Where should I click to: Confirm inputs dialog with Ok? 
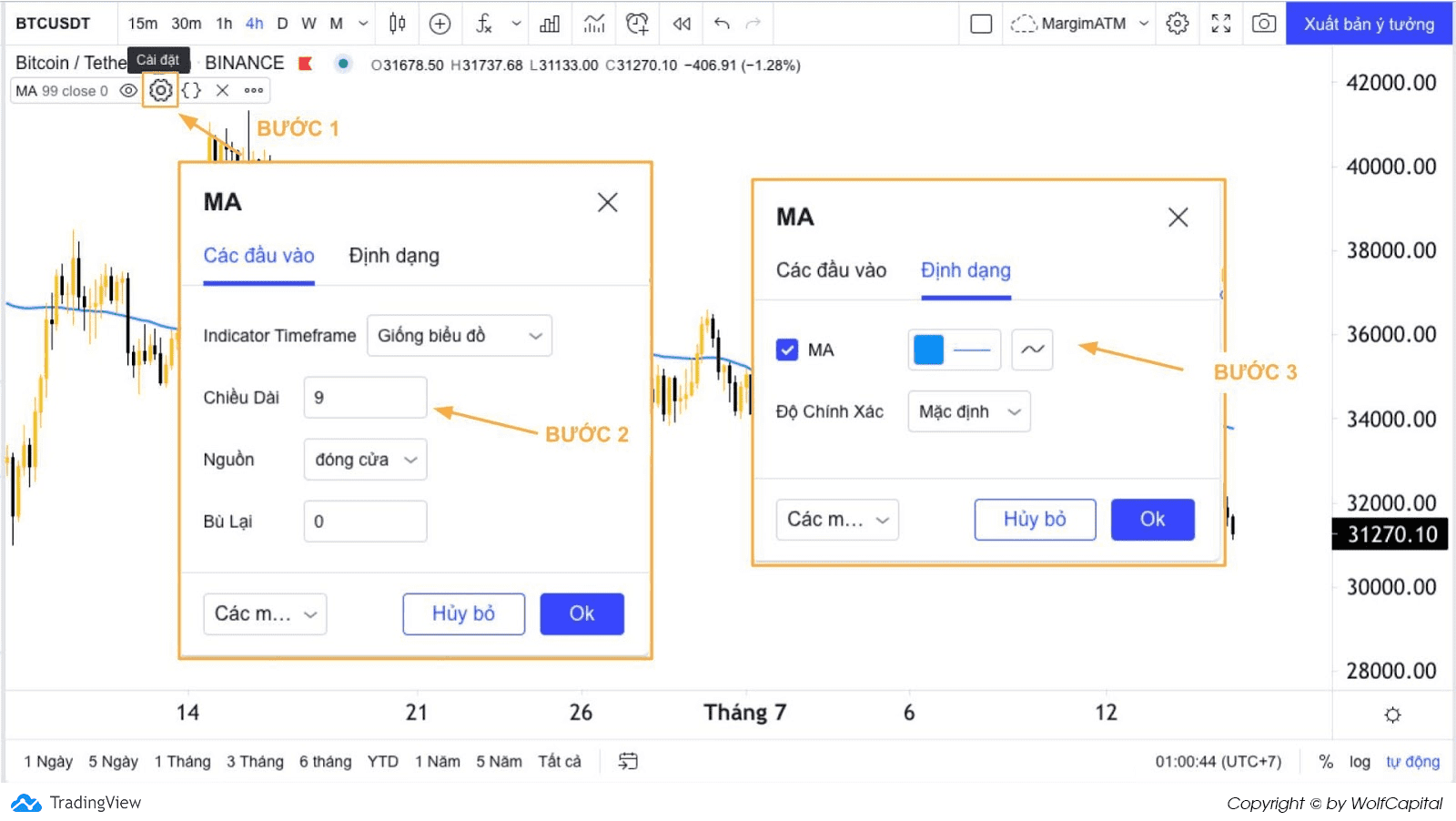click(582, 614)
